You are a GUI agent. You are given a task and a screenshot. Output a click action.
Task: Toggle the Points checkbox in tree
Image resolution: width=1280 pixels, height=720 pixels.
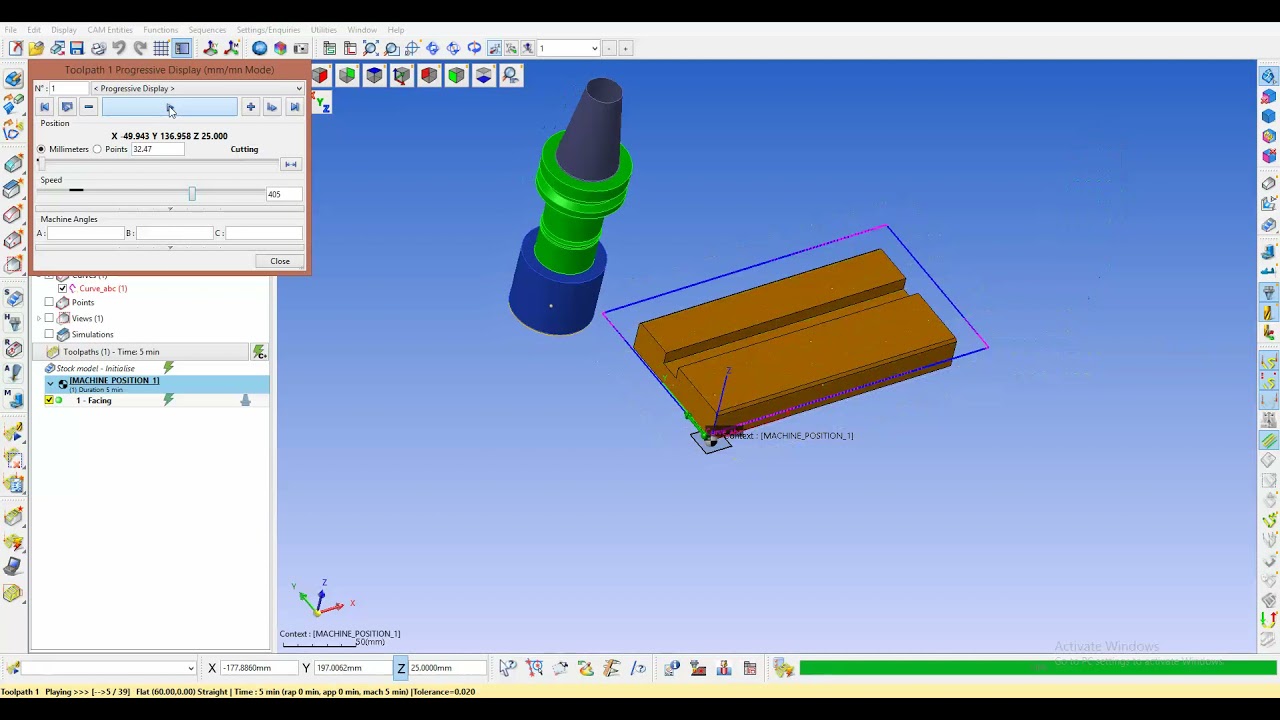click(x=49, y=302)
